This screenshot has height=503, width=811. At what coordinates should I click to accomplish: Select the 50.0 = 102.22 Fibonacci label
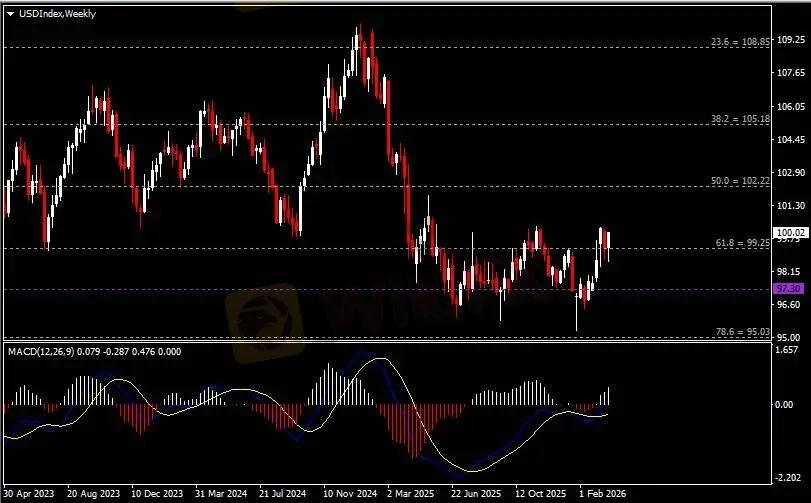click(740, 181)
